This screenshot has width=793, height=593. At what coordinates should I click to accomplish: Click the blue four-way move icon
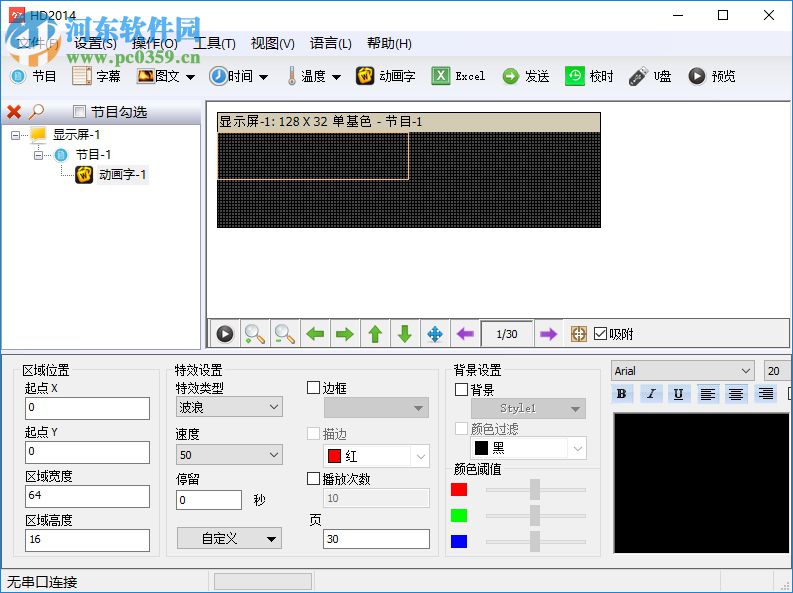point(435,334)
